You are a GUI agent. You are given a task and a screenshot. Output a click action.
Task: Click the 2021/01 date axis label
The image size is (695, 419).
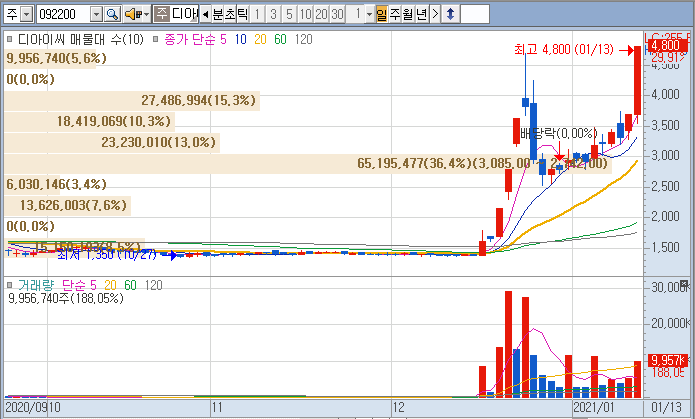coord(594,407)
